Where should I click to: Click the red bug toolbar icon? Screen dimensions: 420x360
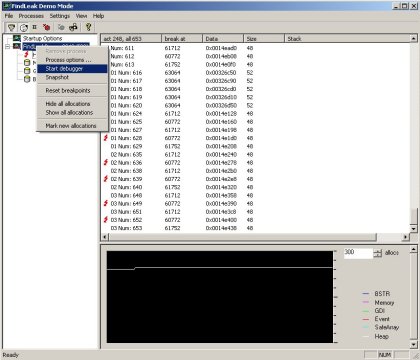[x=46, y=27]
